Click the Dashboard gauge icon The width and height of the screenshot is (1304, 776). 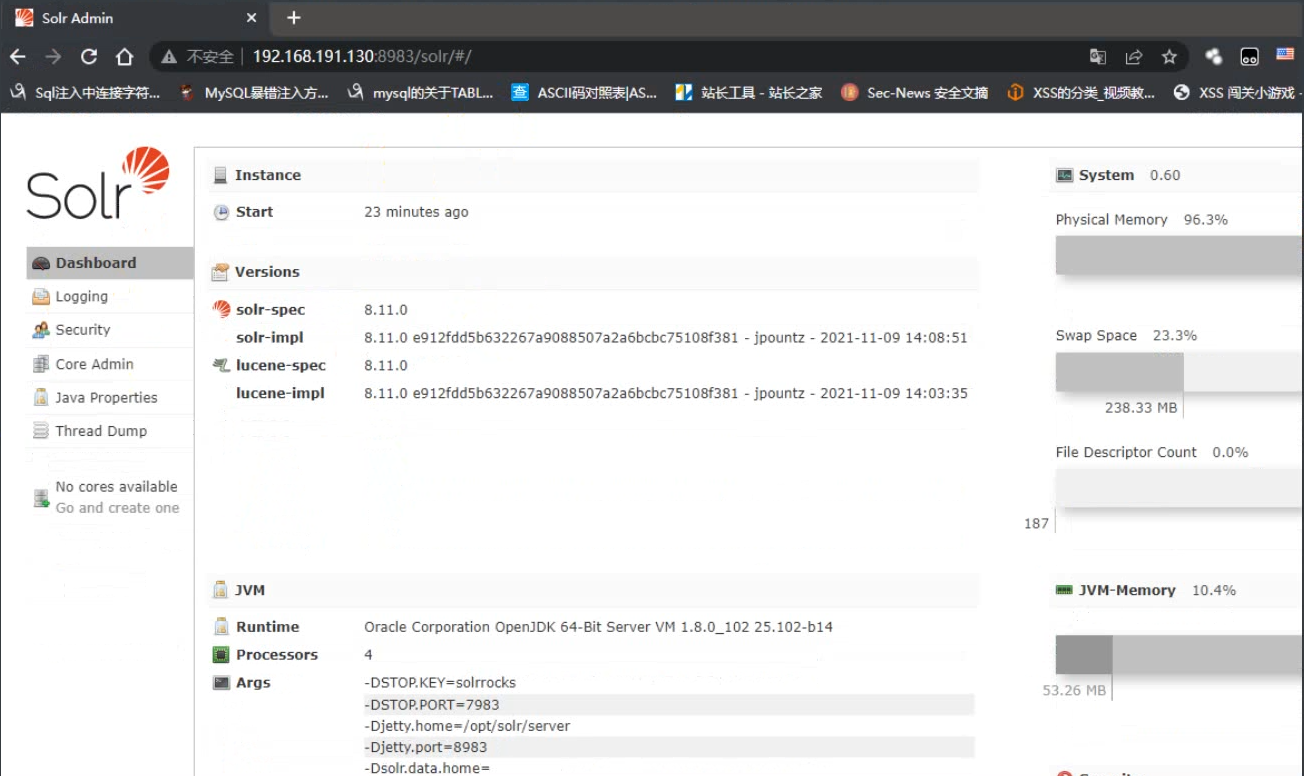click(x=41, y=264)
